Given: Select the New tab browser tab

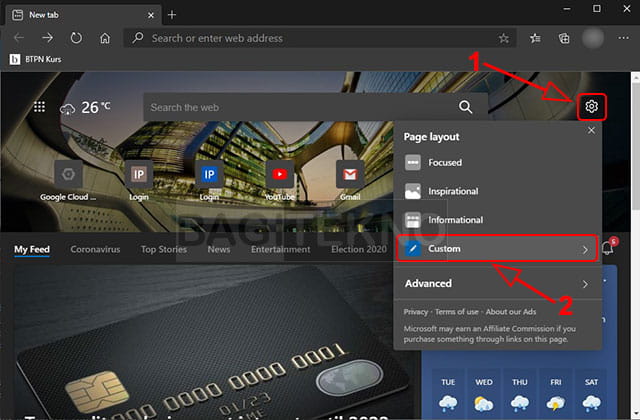Looking at the screenshot, I should (84, 15).
